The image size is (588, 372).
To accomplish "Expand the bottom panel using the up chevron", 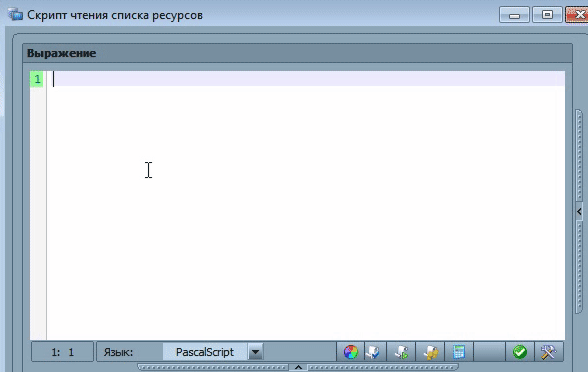I will 298,367.
